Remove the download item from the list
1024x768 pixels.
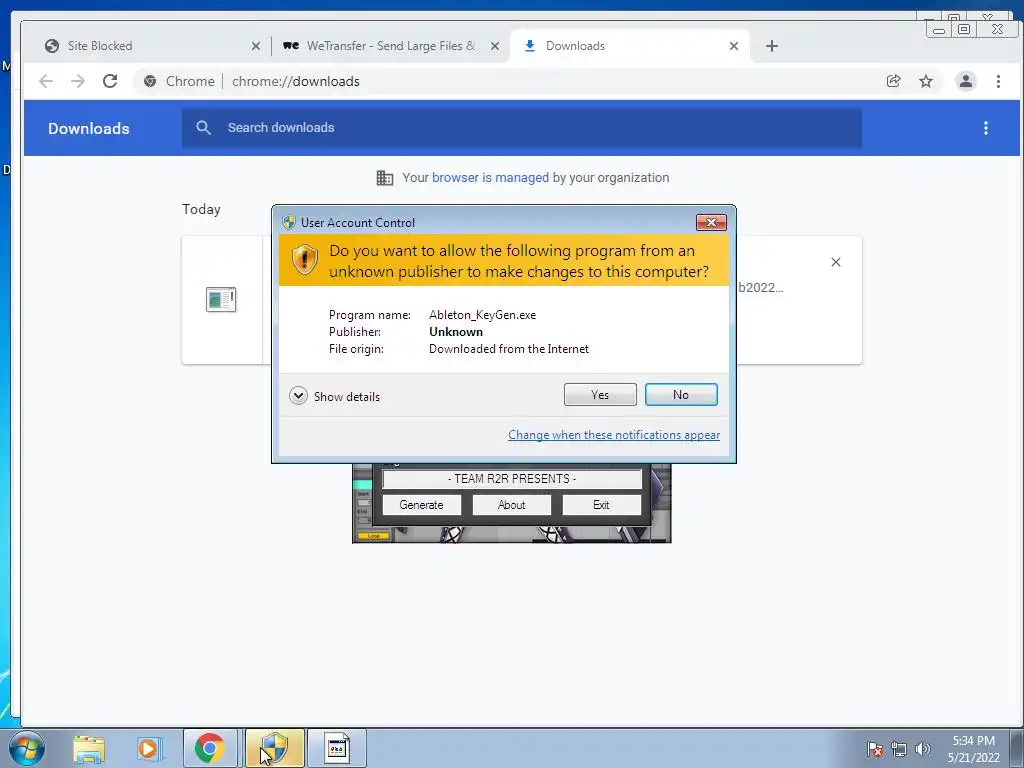836,263
